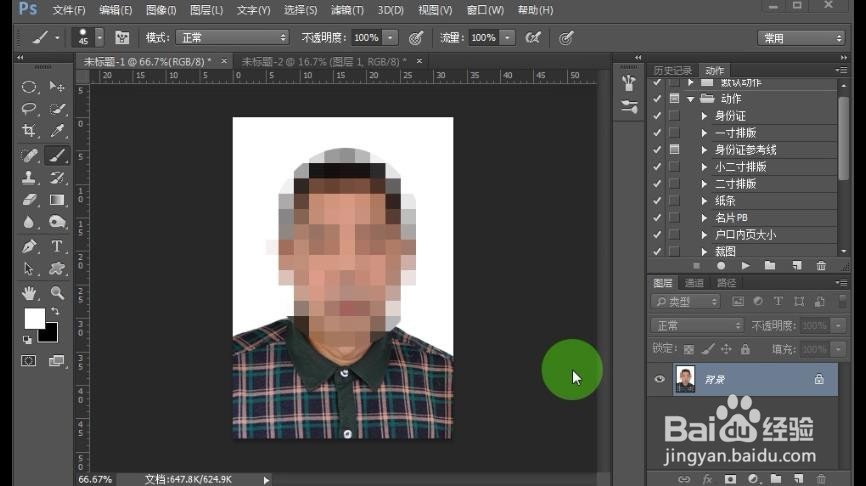Select the Healing Brush tool
866x486 pixels.
click(29, 156)
